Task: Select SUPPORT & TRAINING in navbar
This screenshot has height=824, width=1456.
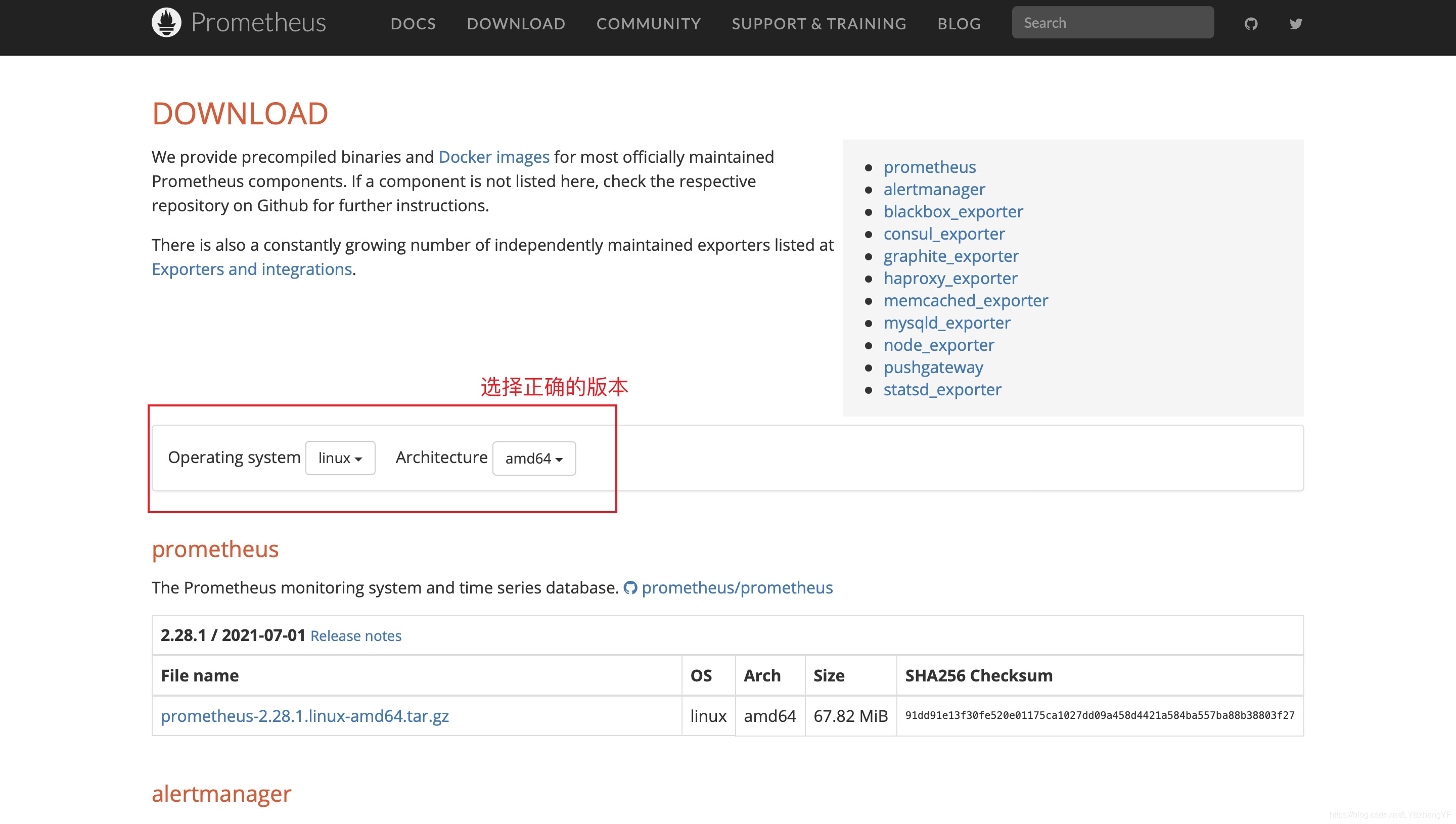Action: tap(818, 24)
